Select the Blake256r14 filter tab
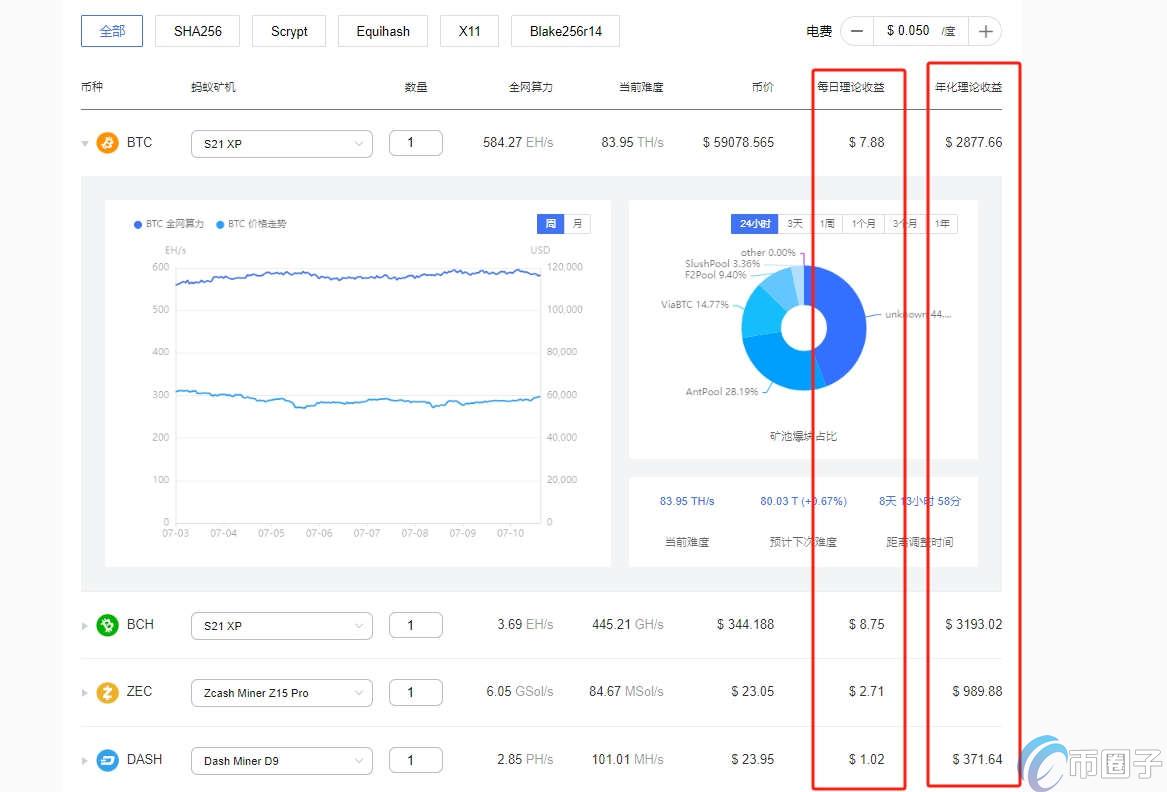The image size is (1167, 792). tap(566, 31)
